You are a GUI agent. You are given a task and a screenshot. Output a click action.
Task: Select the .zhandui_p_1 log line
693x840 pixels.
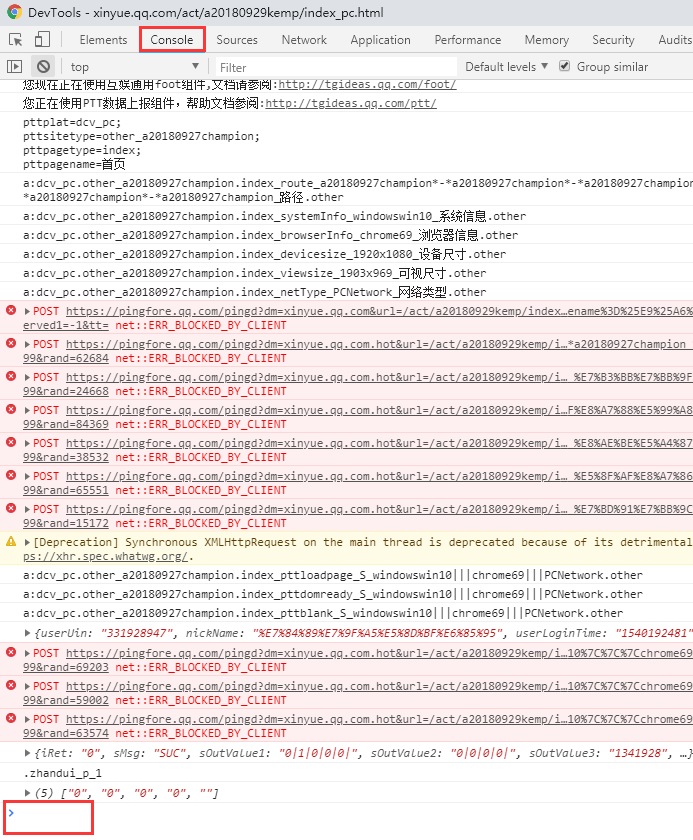[62, 773]
